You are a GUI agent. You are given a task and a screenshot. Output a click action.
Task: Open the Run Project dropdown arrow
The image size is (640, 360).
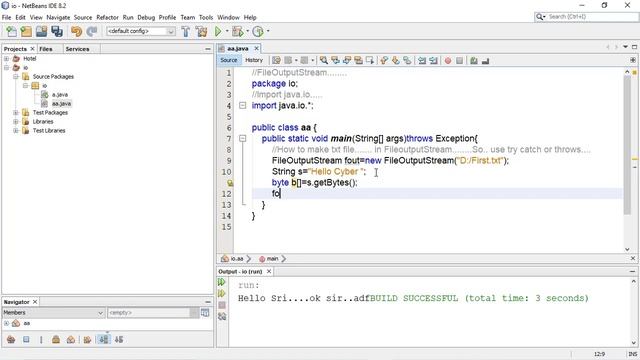pyautogui.click(x=227, y=31)
